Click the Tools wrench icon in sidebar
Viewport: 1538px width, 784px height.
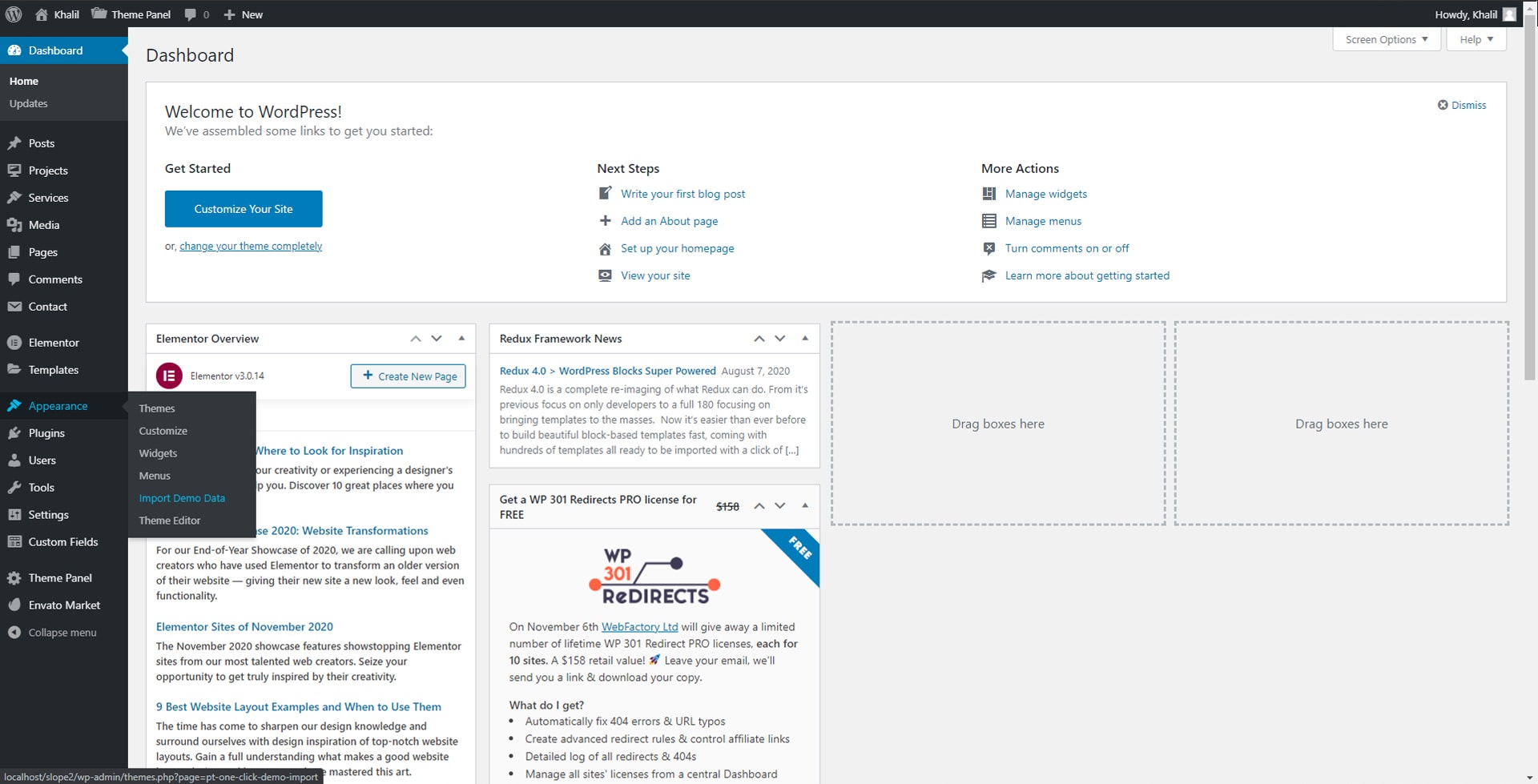[14, 488]
